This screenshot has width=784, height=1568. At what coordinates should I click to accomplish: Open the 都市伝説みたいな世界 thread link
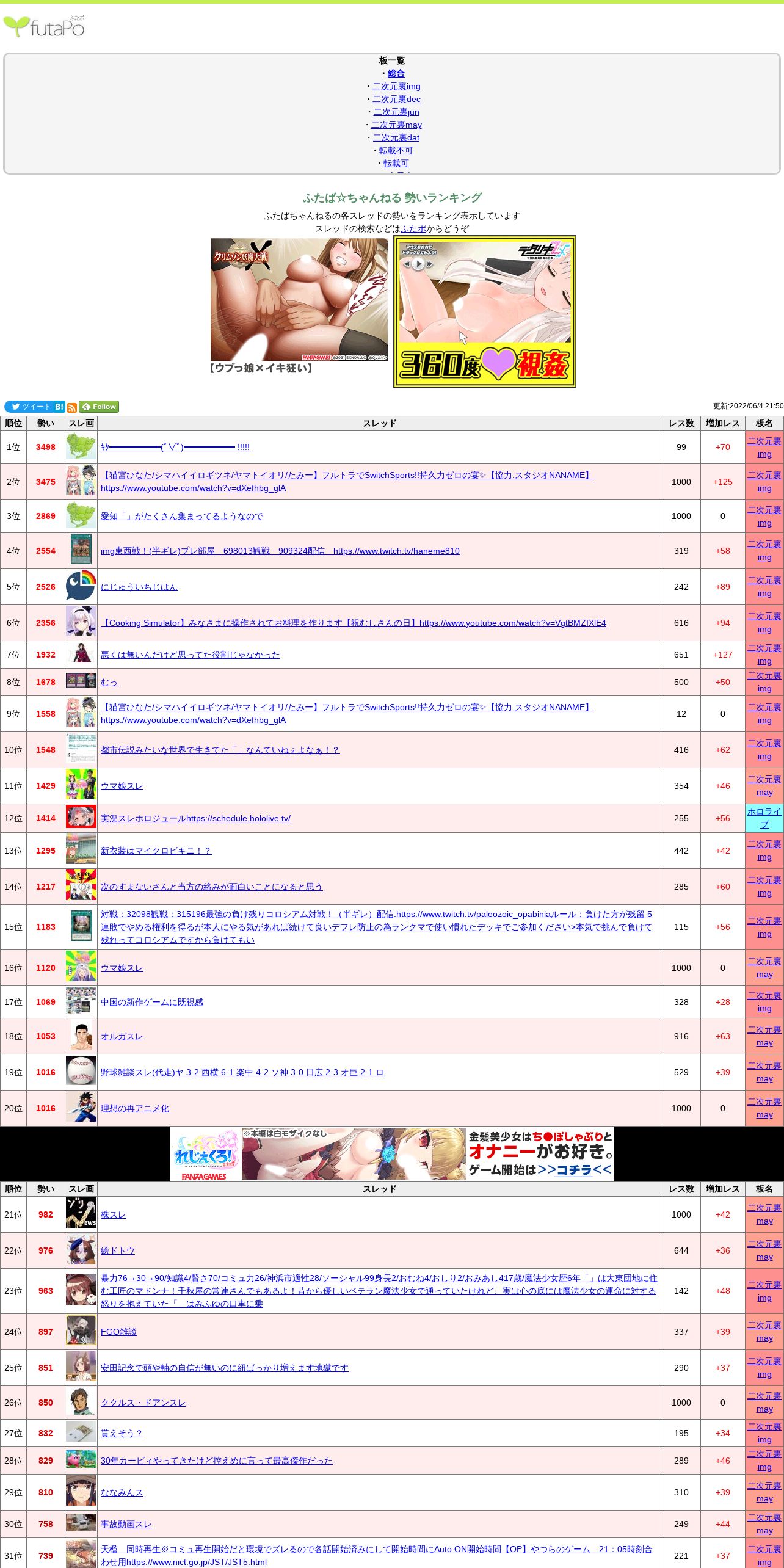(220, 750)
